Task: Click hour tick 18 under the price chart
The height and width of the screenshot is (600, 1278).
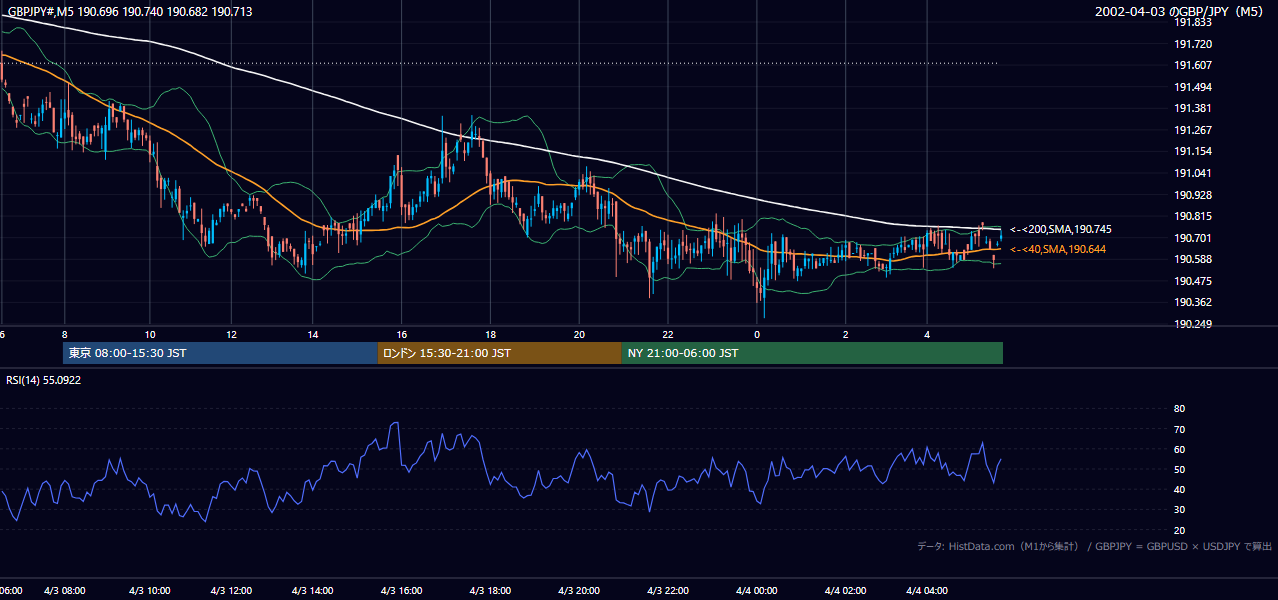Action: [x=490, y=334]
